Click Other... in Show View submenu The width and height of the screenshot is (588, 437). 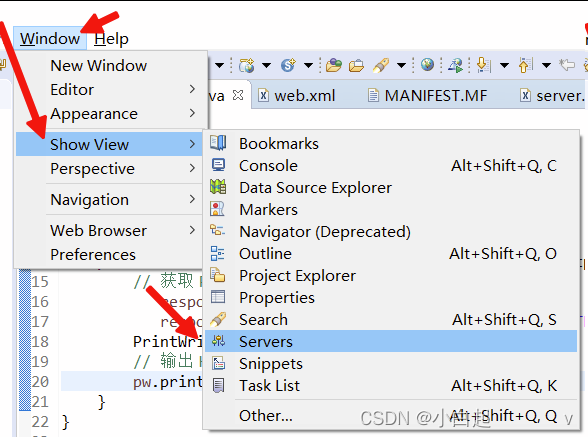[391, 415]
